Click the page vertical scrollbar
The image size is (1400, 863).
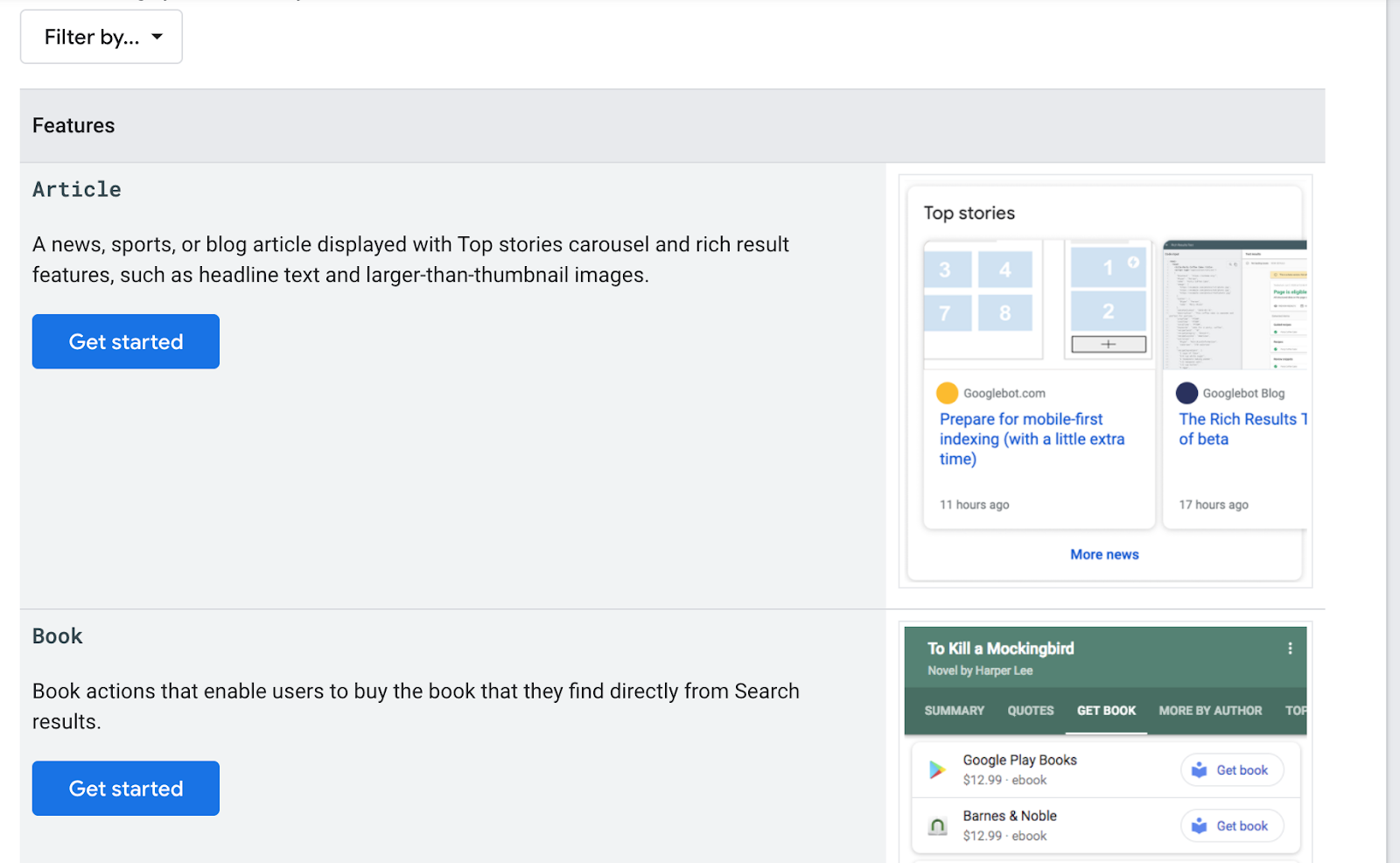click(x=1393, y=431)
